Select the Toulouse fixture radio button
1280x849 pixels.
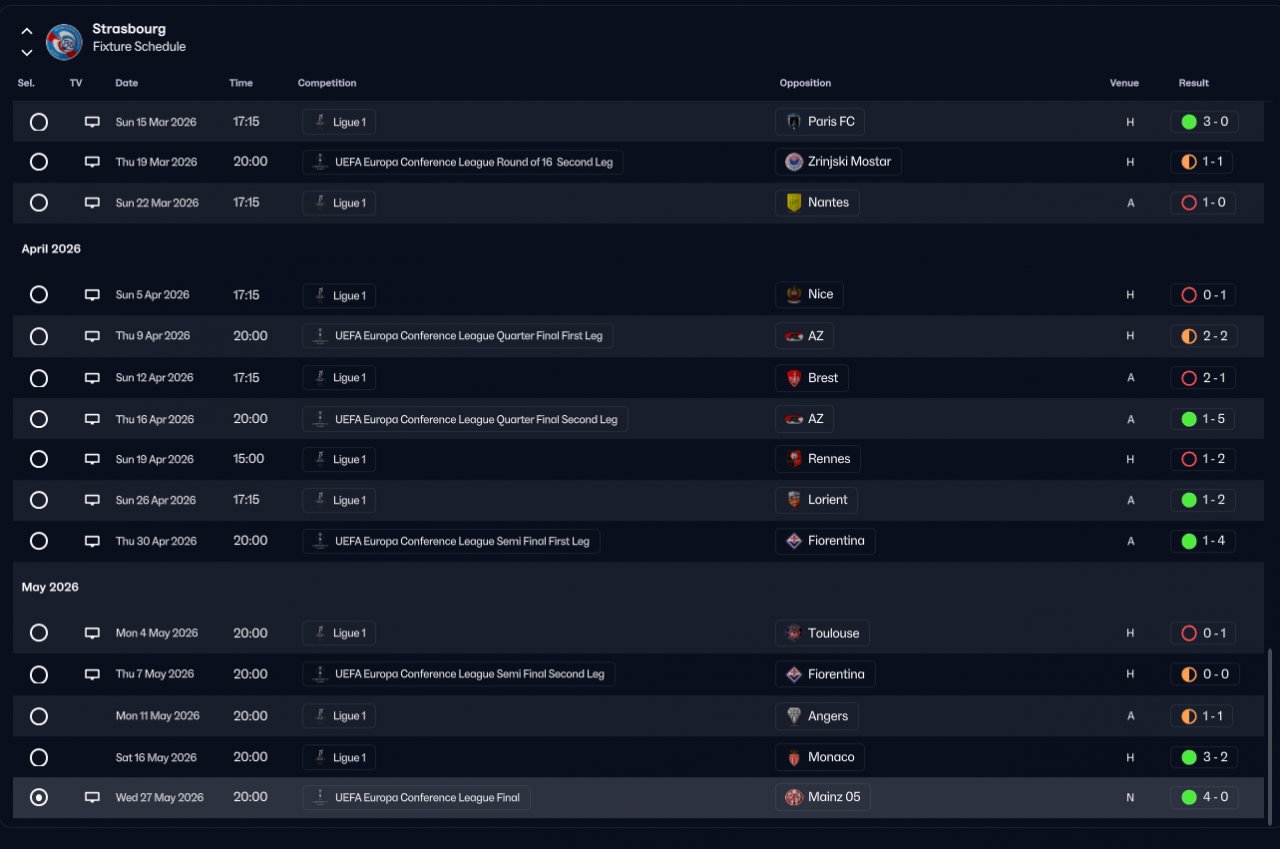[x=39, y=633]
